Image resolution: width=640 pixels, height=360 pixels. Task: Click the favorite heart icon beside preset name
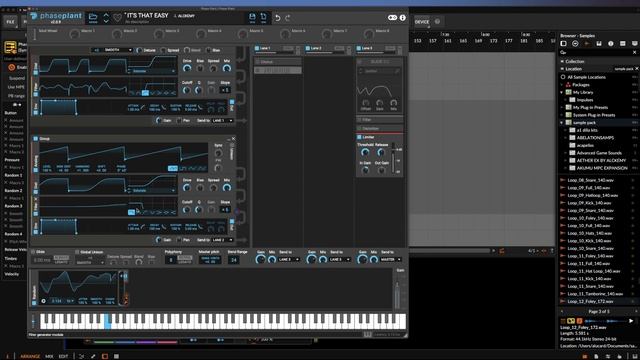pyautogui.click(x=118, y=18)
